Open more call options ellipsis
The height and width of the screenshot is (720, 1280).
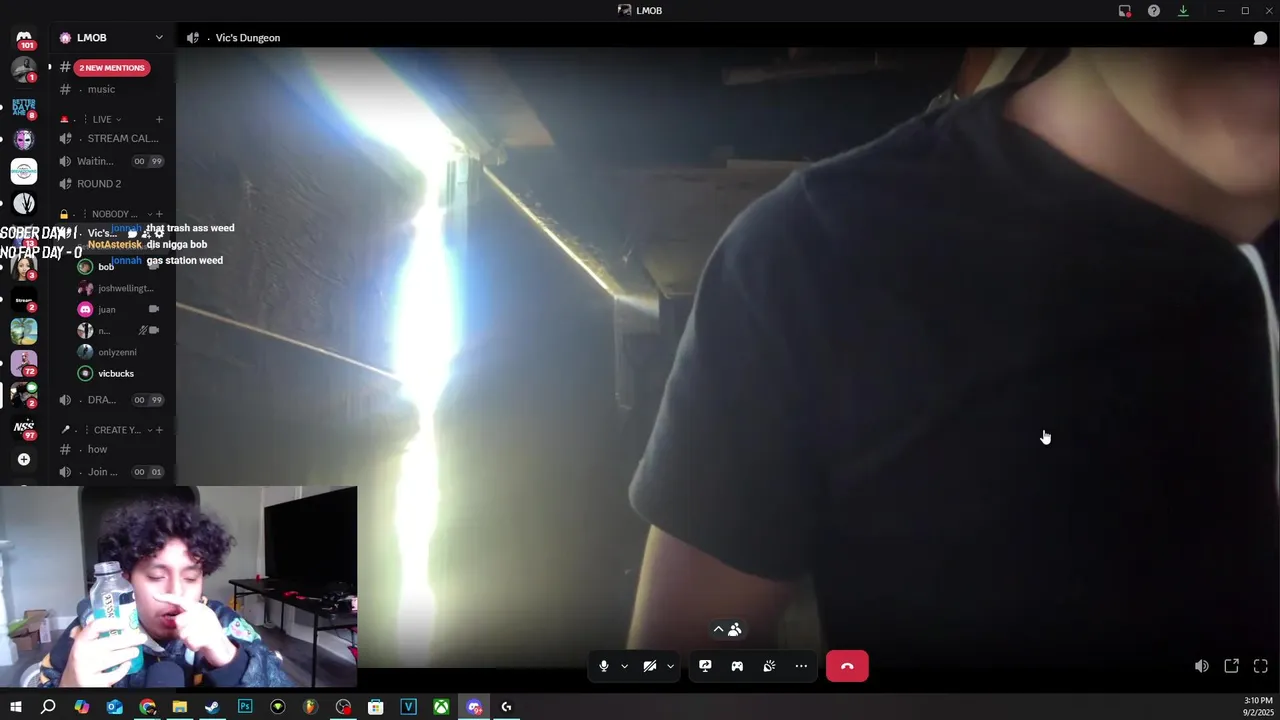[x=801, y=666]
